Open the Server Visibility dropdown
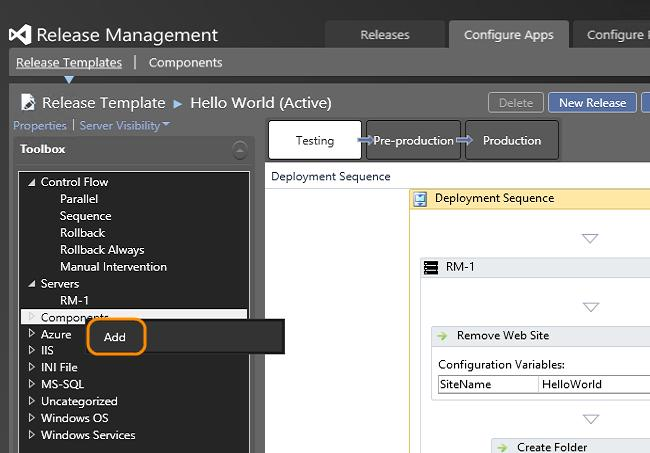 pos(124,125)
